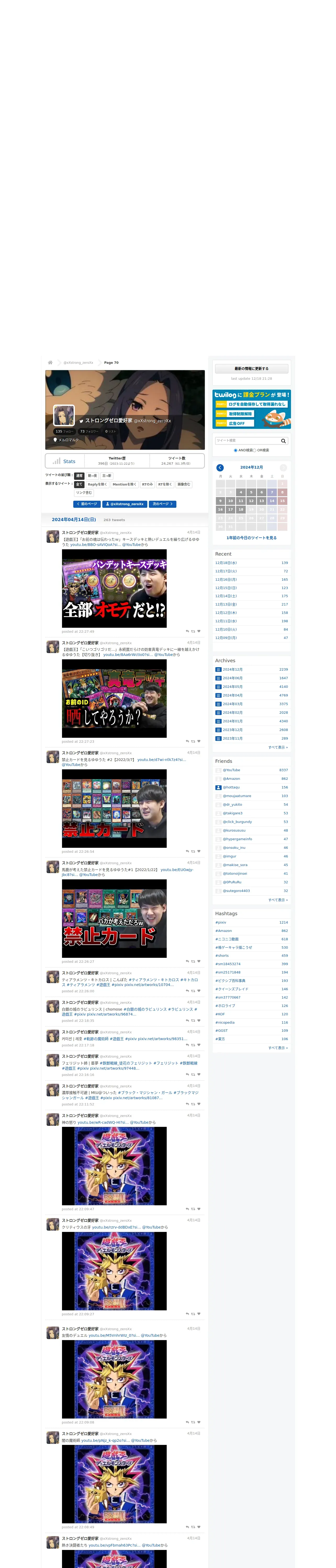
Task: Filter tweets with Mentionを除く
Action: (x=124, y=485)
